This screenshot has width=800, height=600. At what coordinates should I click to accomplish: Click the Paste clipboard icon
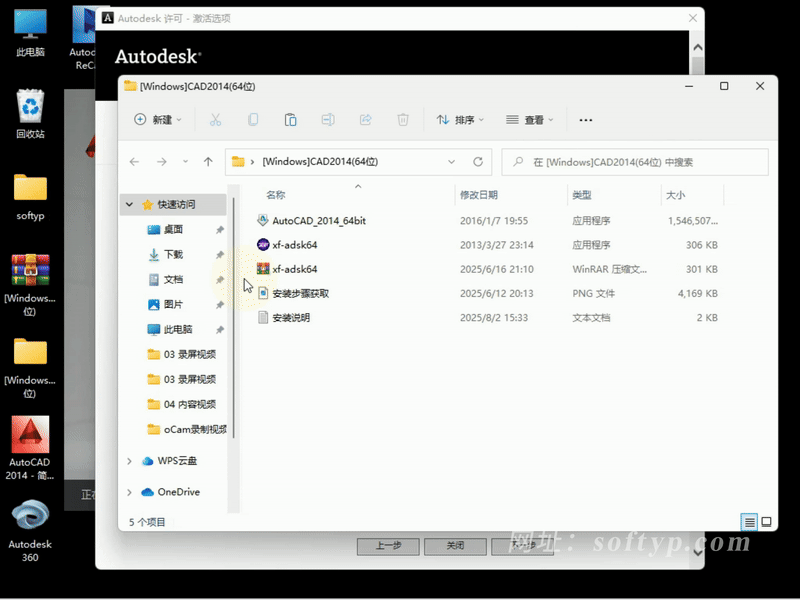click(290, 120)
